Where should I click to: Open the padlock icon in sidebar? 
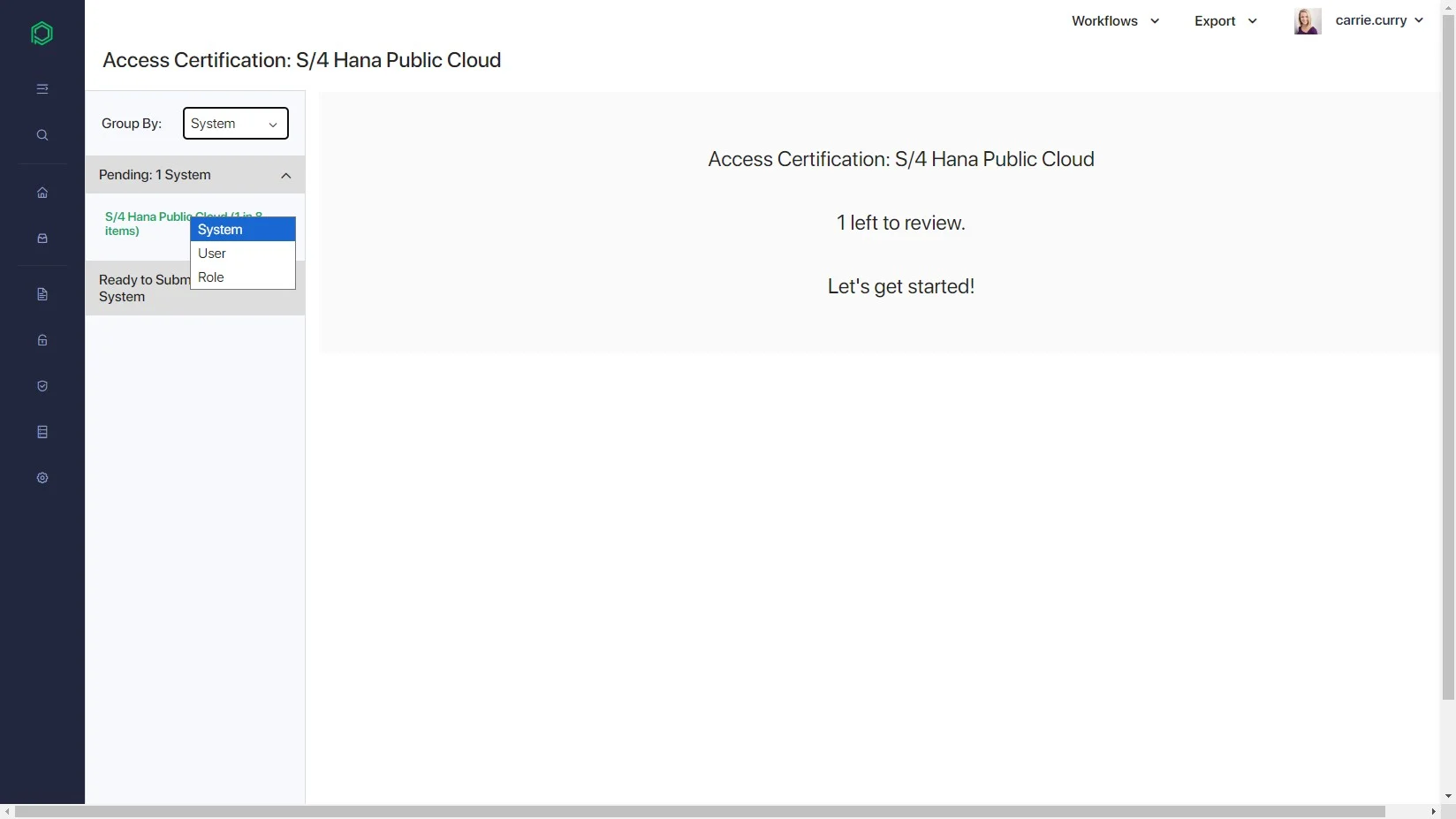pos(42,340)
